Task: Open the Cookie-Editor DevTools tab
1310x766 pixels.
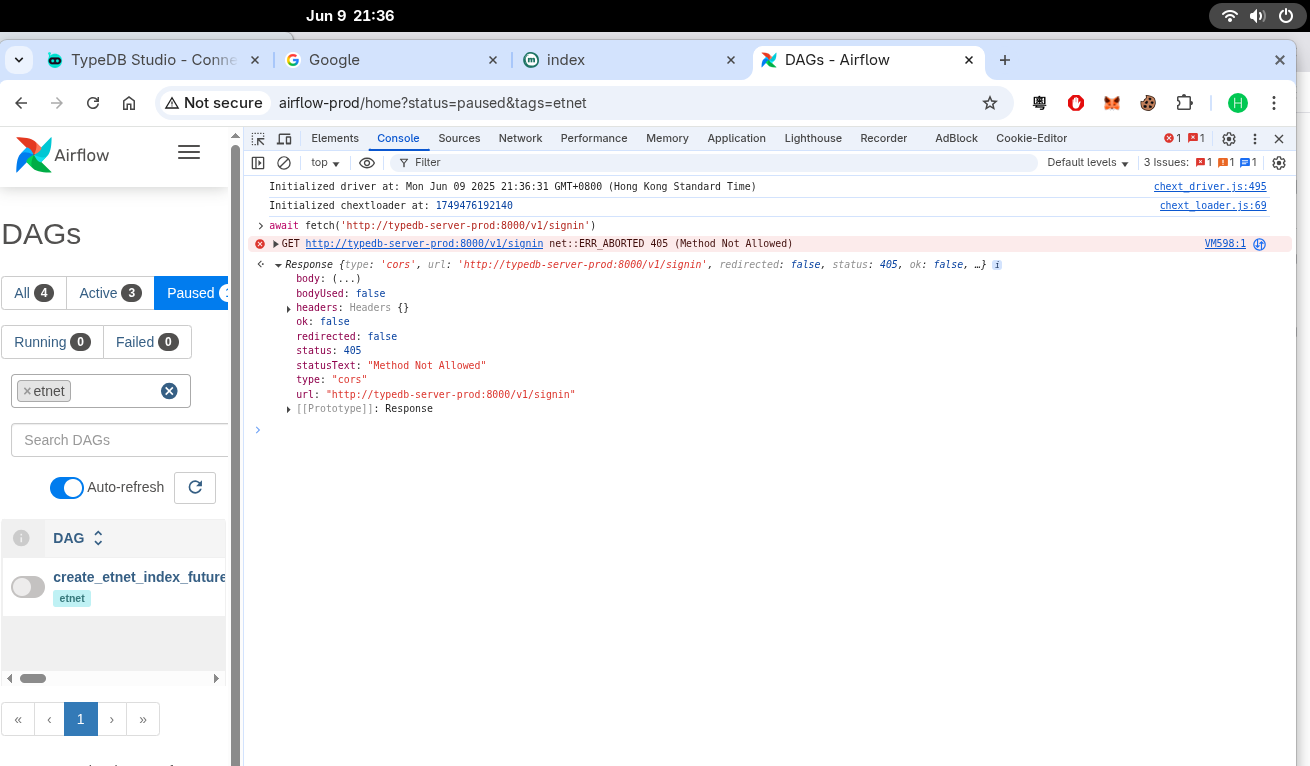Action: (1031, 139)
